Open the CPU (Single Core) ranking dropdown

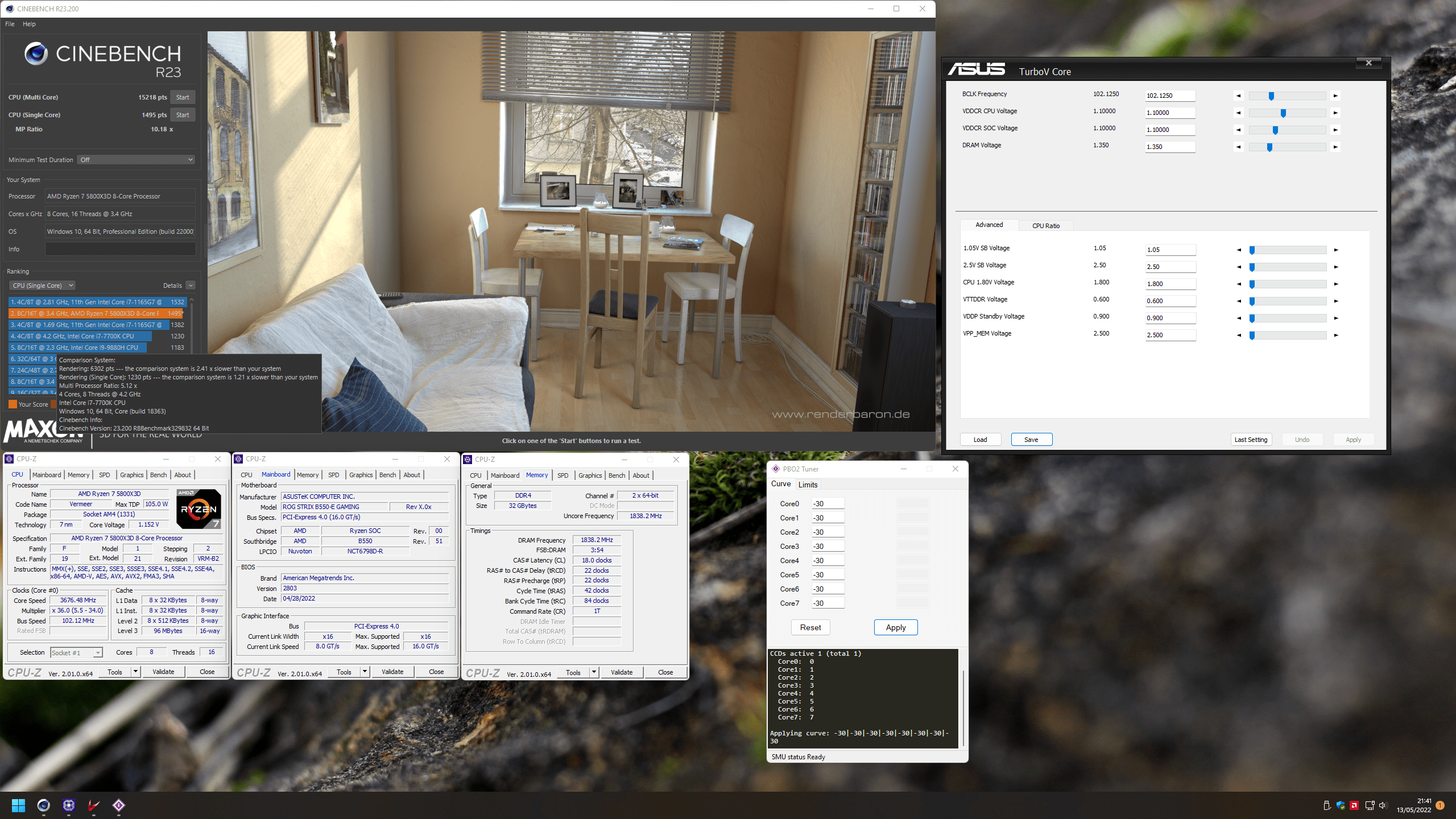click(x=43, y=286)
